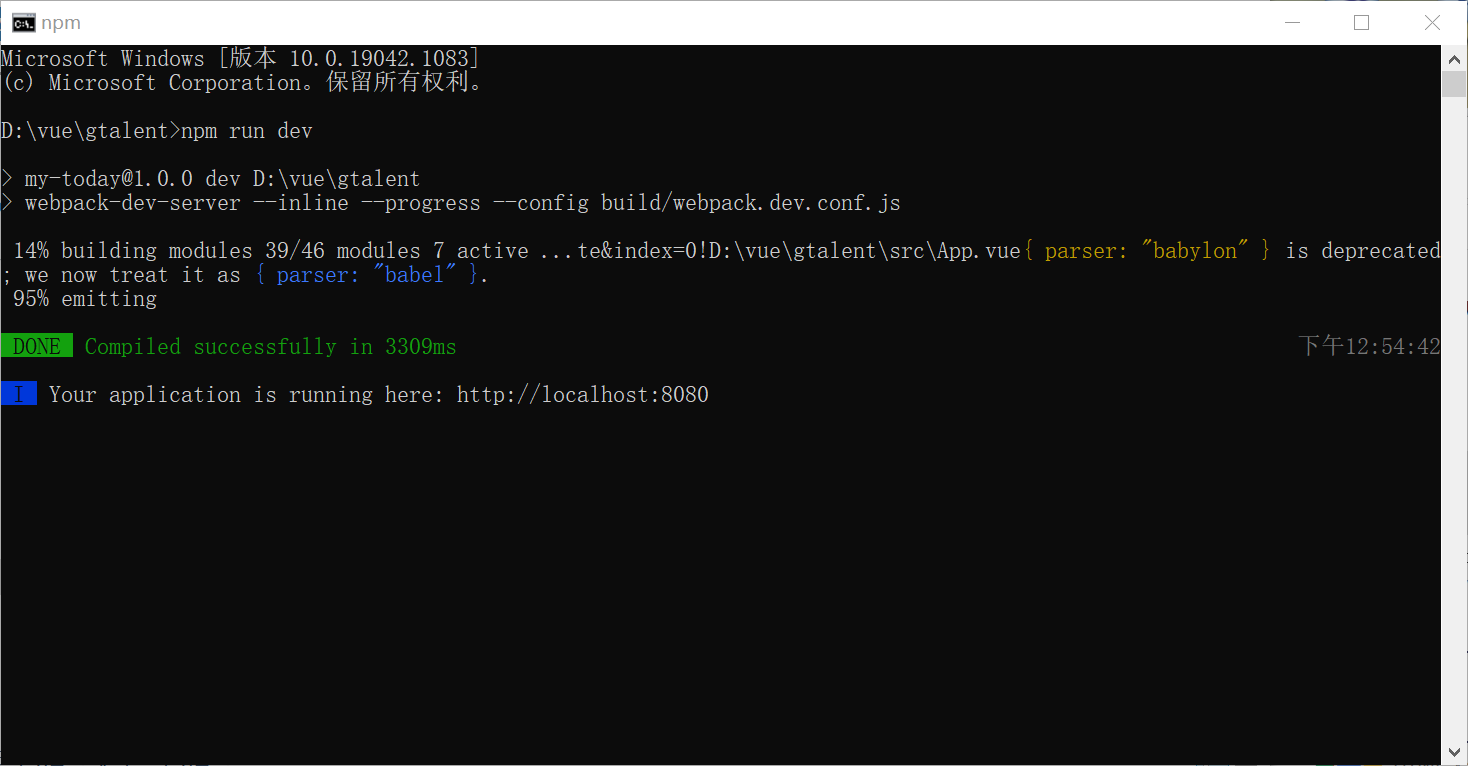Viewport: 1468px width, 766px height.
Task: Click the scrollbar down arrow
Action: click(1454, 752)
